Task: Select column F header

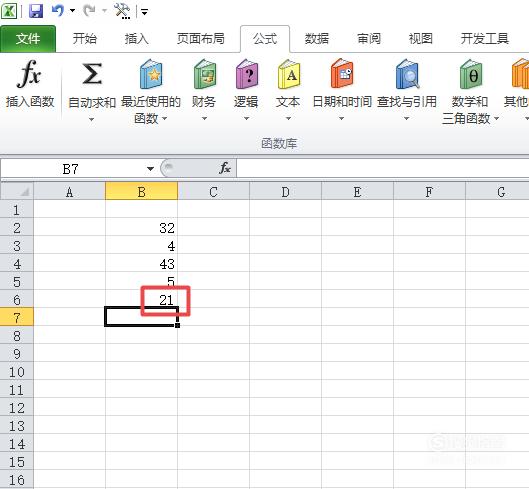Action: click(429, 192)
